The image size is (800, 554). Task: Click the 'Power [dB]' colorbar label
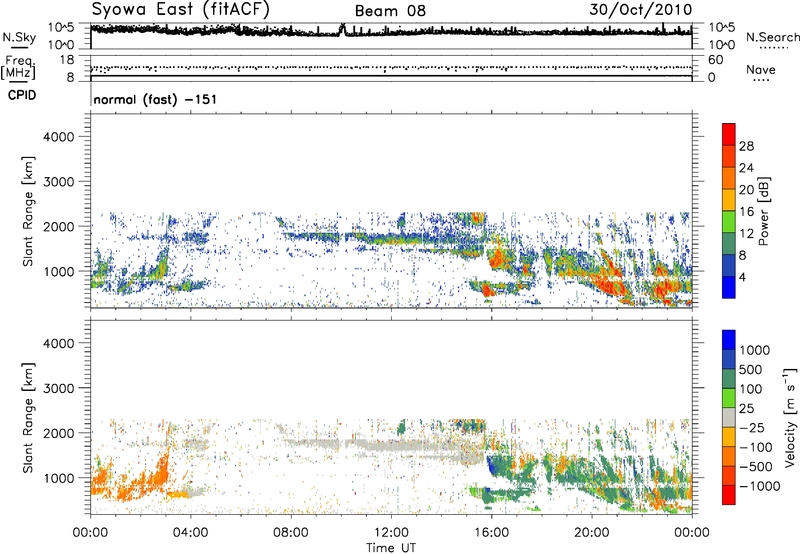[x=763, y=211]
